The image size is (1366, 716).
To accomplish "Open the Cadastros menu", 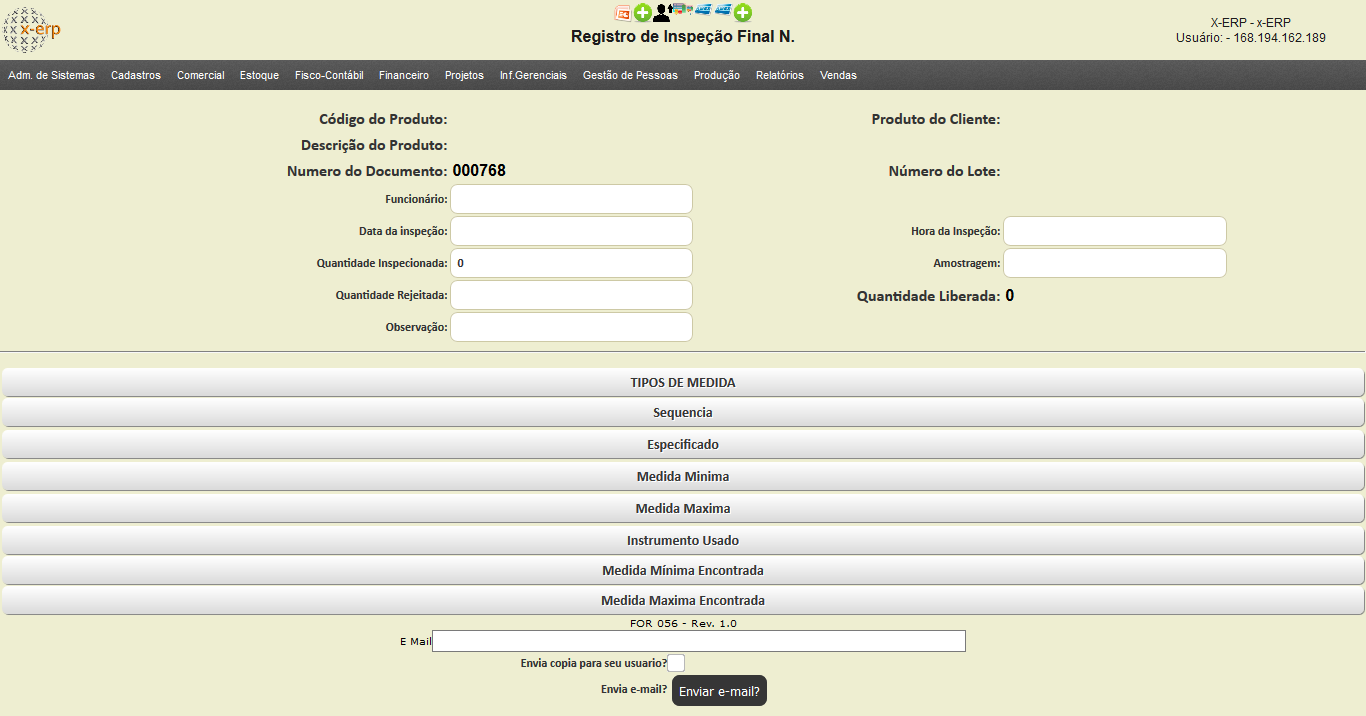I will (136, 75).
